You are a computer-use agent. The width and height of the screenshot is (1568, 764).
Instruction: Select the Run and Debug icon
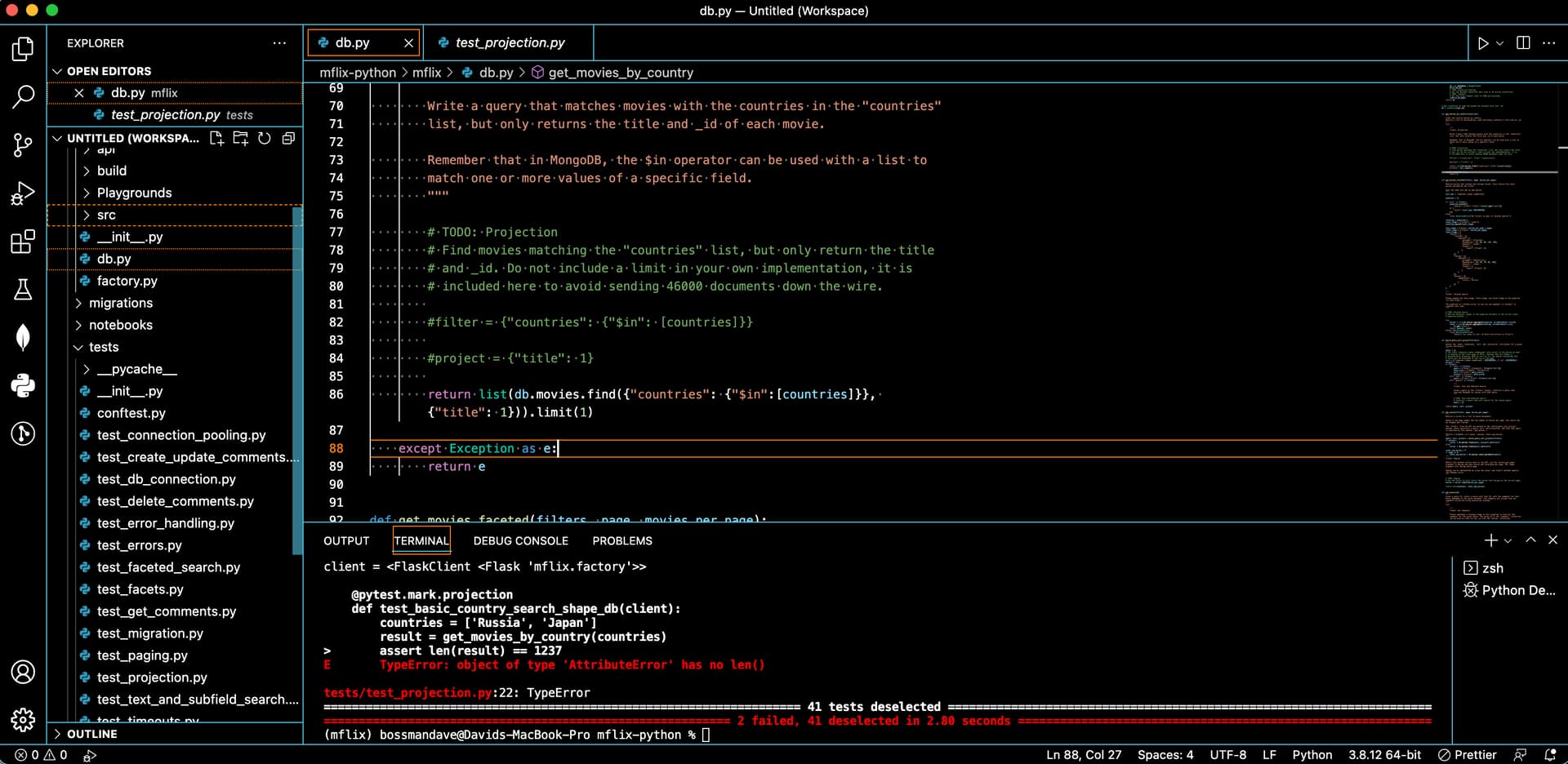[22, 193]
